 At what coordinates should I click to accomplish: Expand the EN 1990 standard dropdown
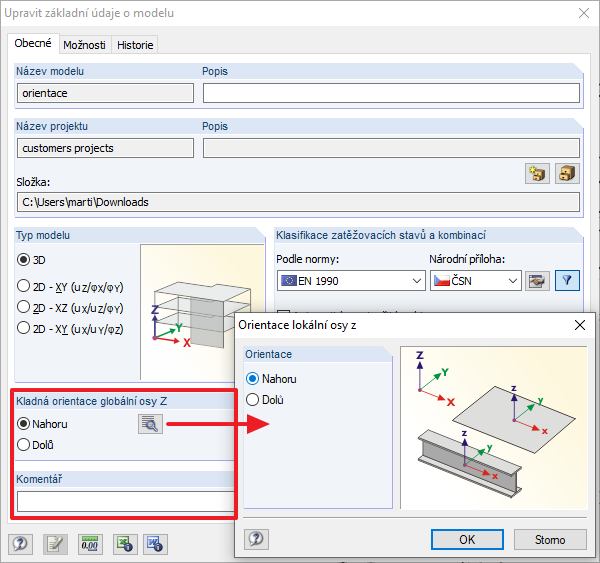(x=351, y=281)
